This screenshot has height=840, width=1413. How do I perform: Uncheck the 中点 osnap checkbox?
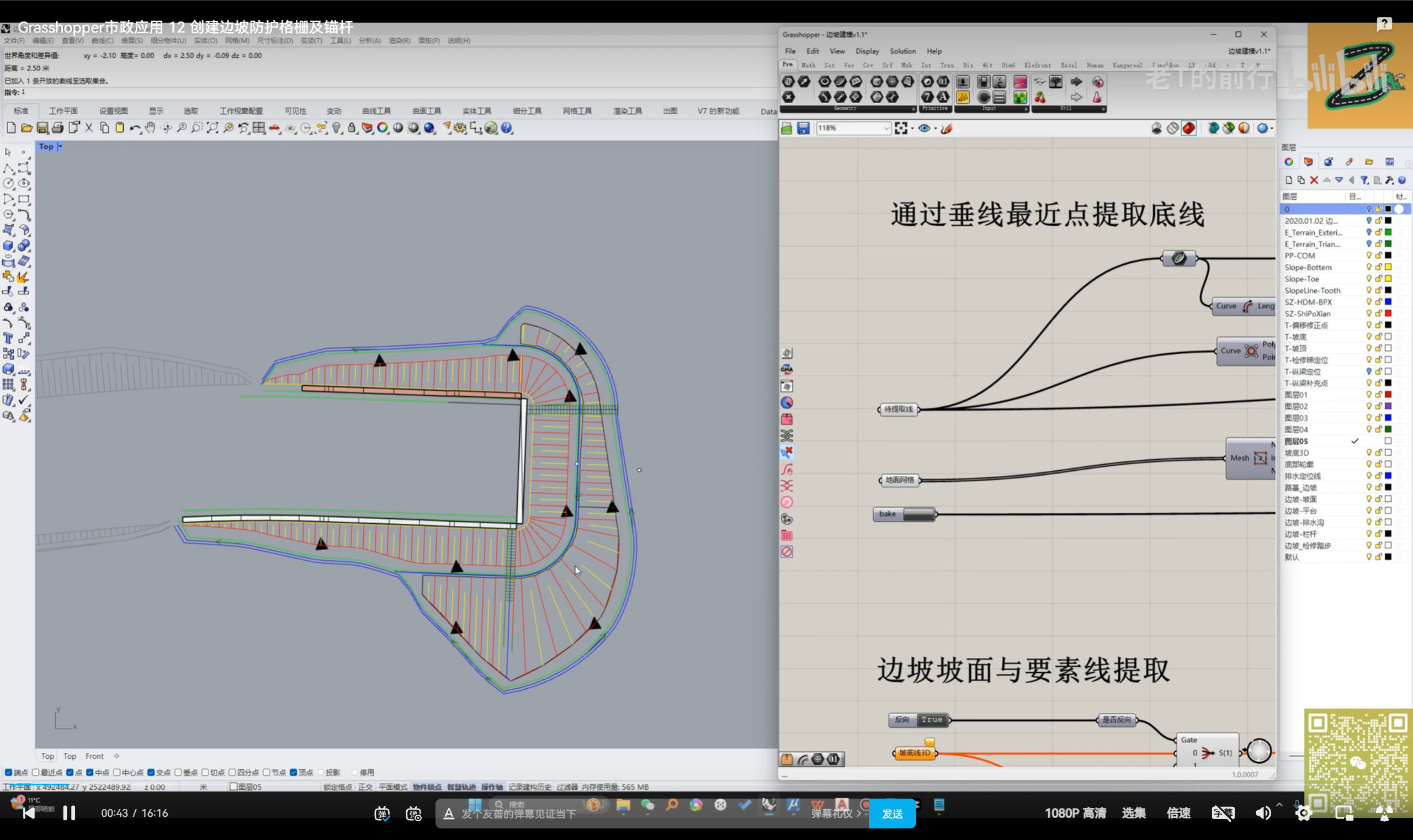tap(90, 772)
